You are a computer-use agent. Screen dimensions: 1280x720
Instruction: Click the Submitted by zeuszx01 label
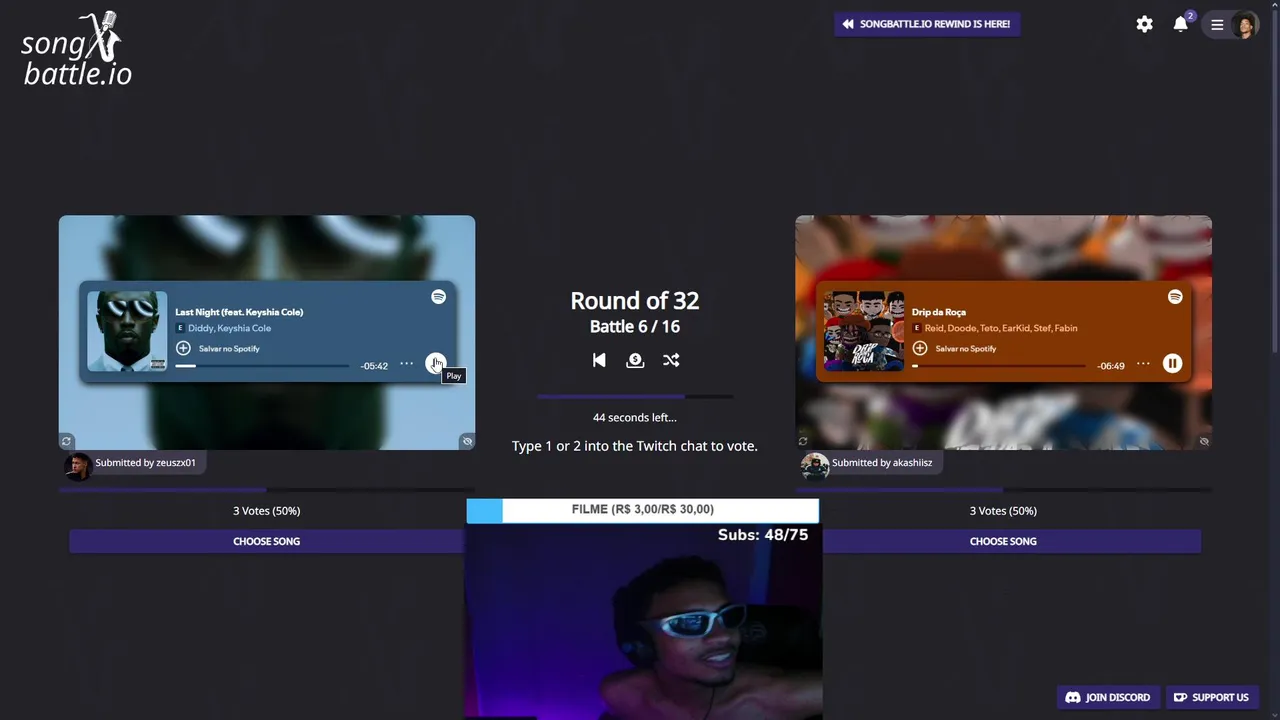(x=146, y=463)
